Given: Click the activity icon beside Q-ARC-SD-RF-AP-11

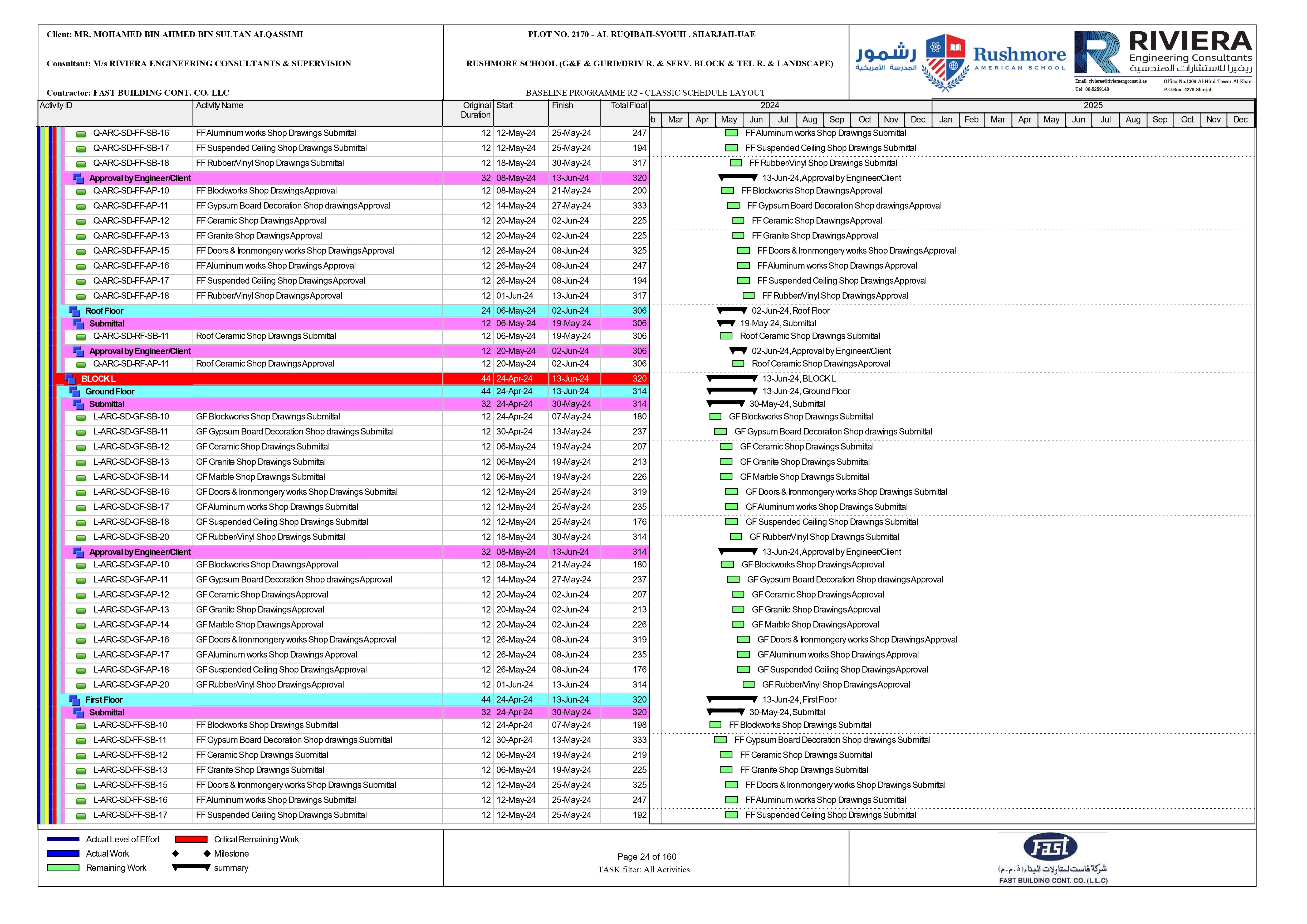Looking at the screenshot, I should click(x=81, y=365).
